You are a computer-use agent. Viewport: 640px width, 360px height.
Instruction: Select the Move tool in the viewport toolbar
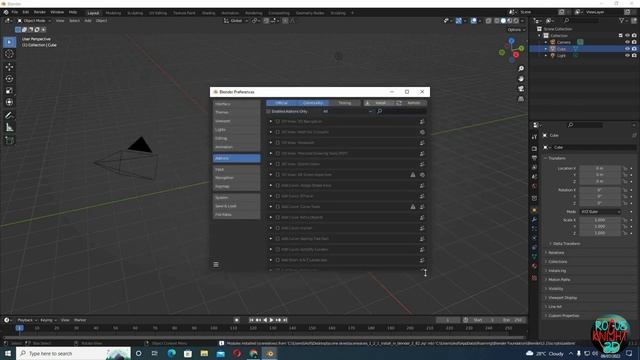pyautogui.click(x=9, y=67)
